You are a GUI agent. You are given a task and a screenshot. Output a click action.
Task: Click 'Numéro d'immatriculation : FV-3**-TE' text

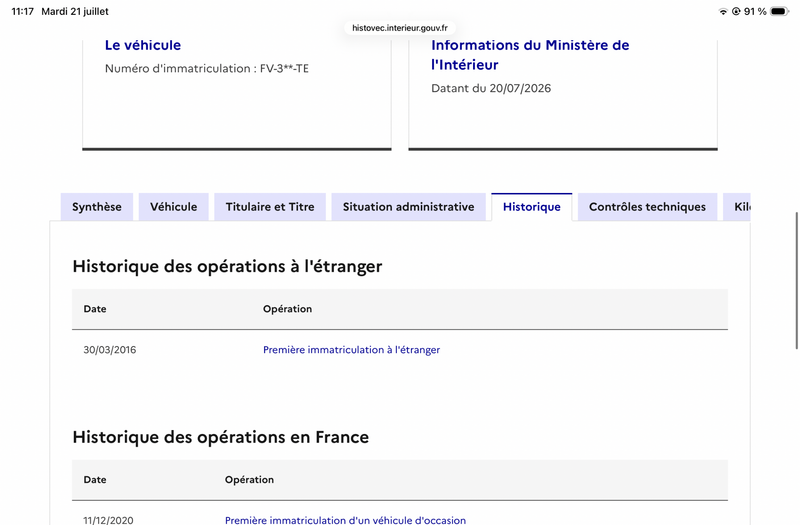pos(207,68)
